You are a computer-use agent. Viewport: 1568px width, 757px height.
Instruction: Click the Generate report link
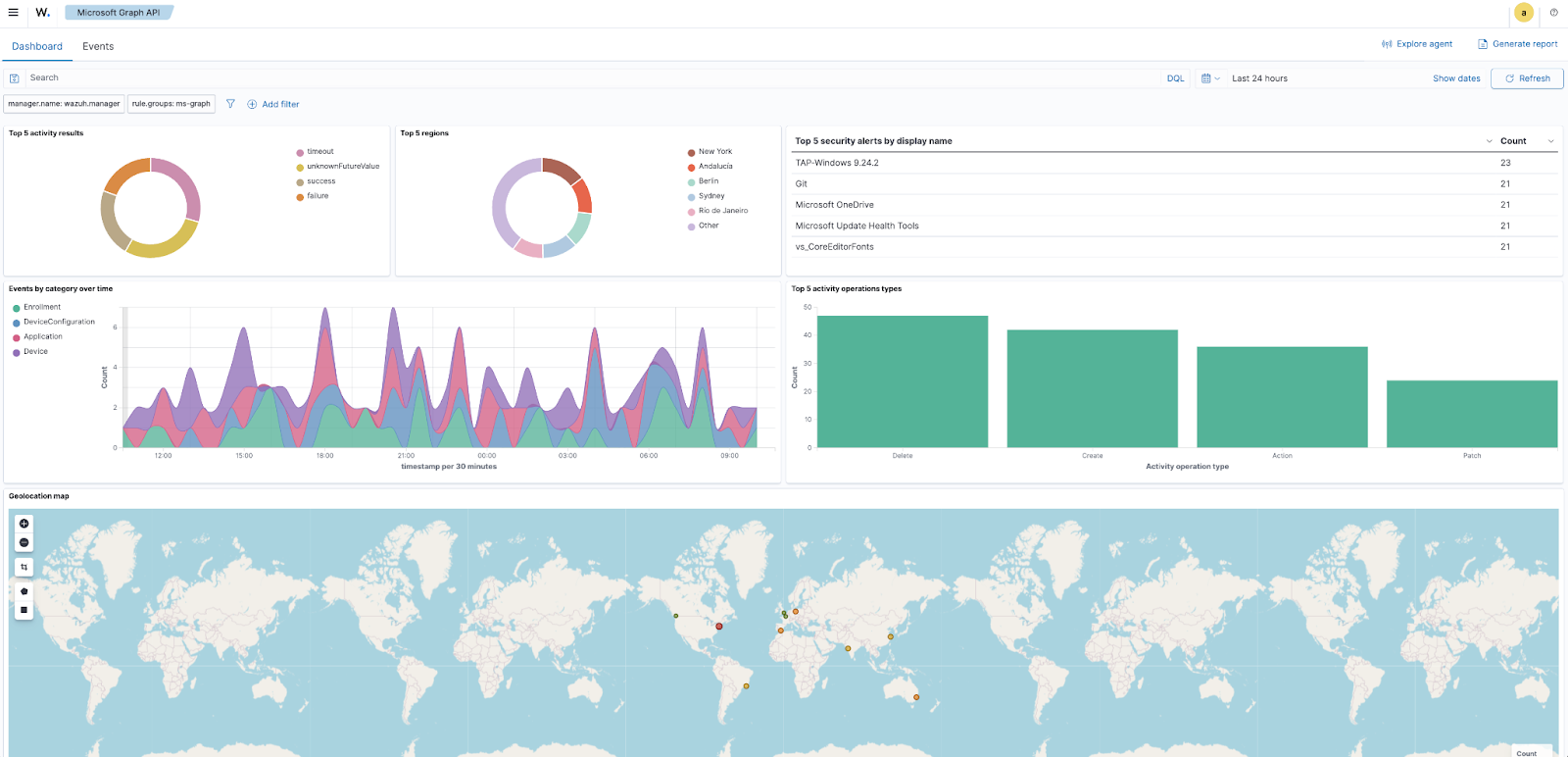[1518, 44]
